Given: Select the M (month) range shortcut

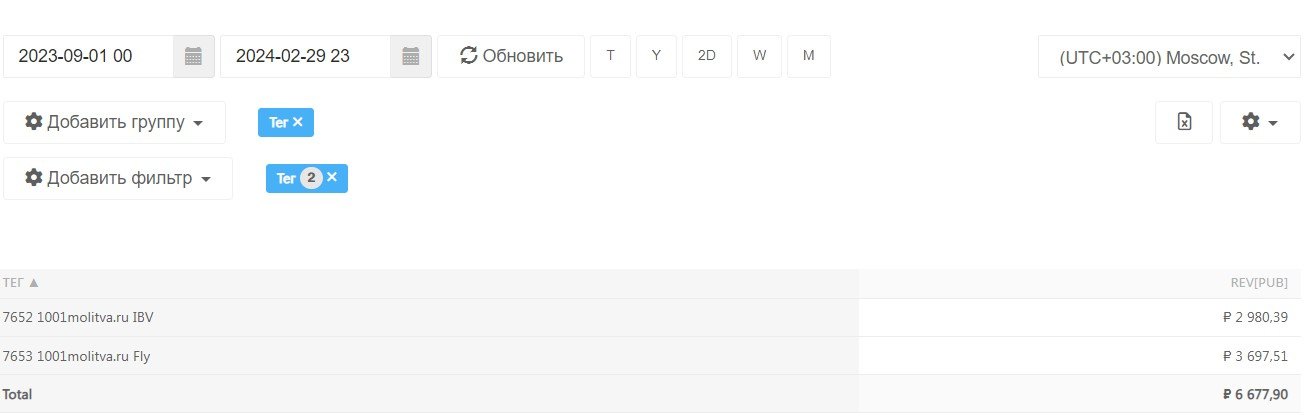Looking at the screenshot, I should [808, 56].
